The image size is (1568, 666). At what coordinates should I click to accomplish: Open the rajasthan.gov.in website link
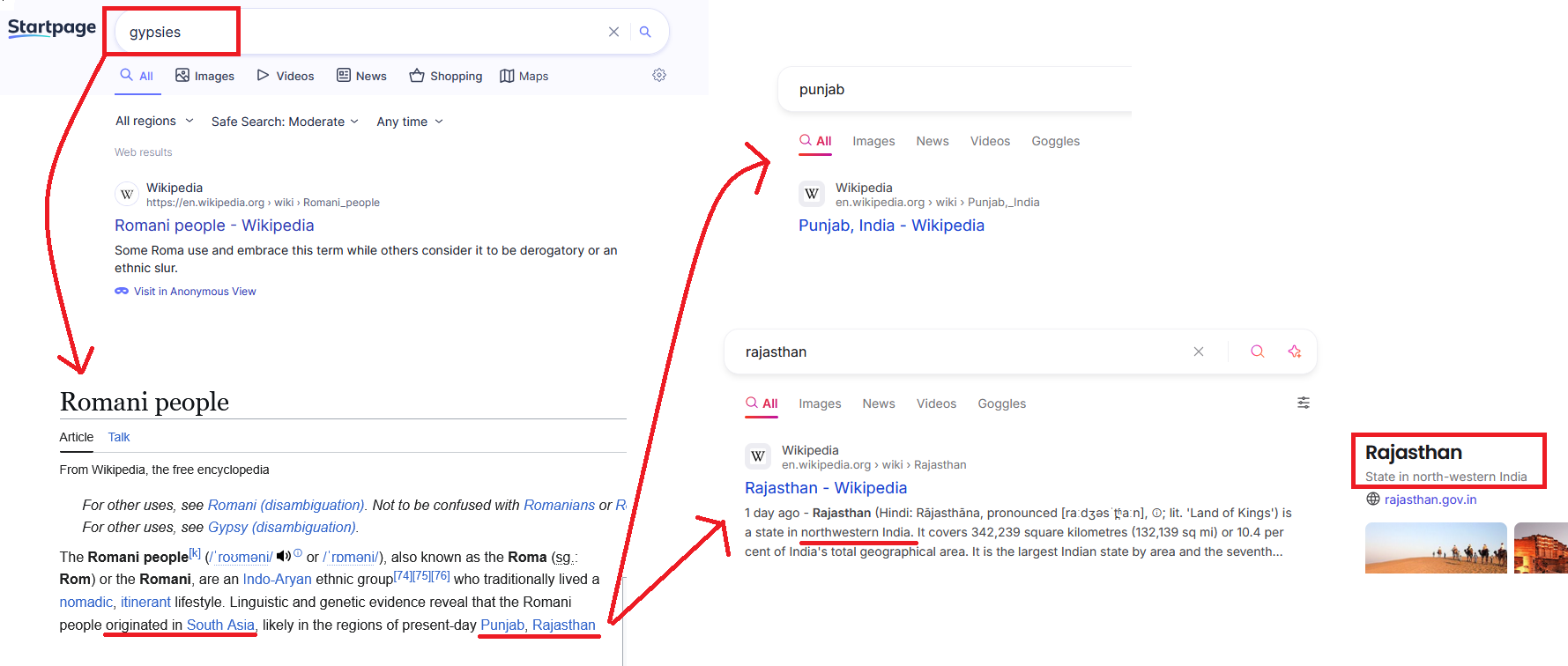click(1430, 499)
